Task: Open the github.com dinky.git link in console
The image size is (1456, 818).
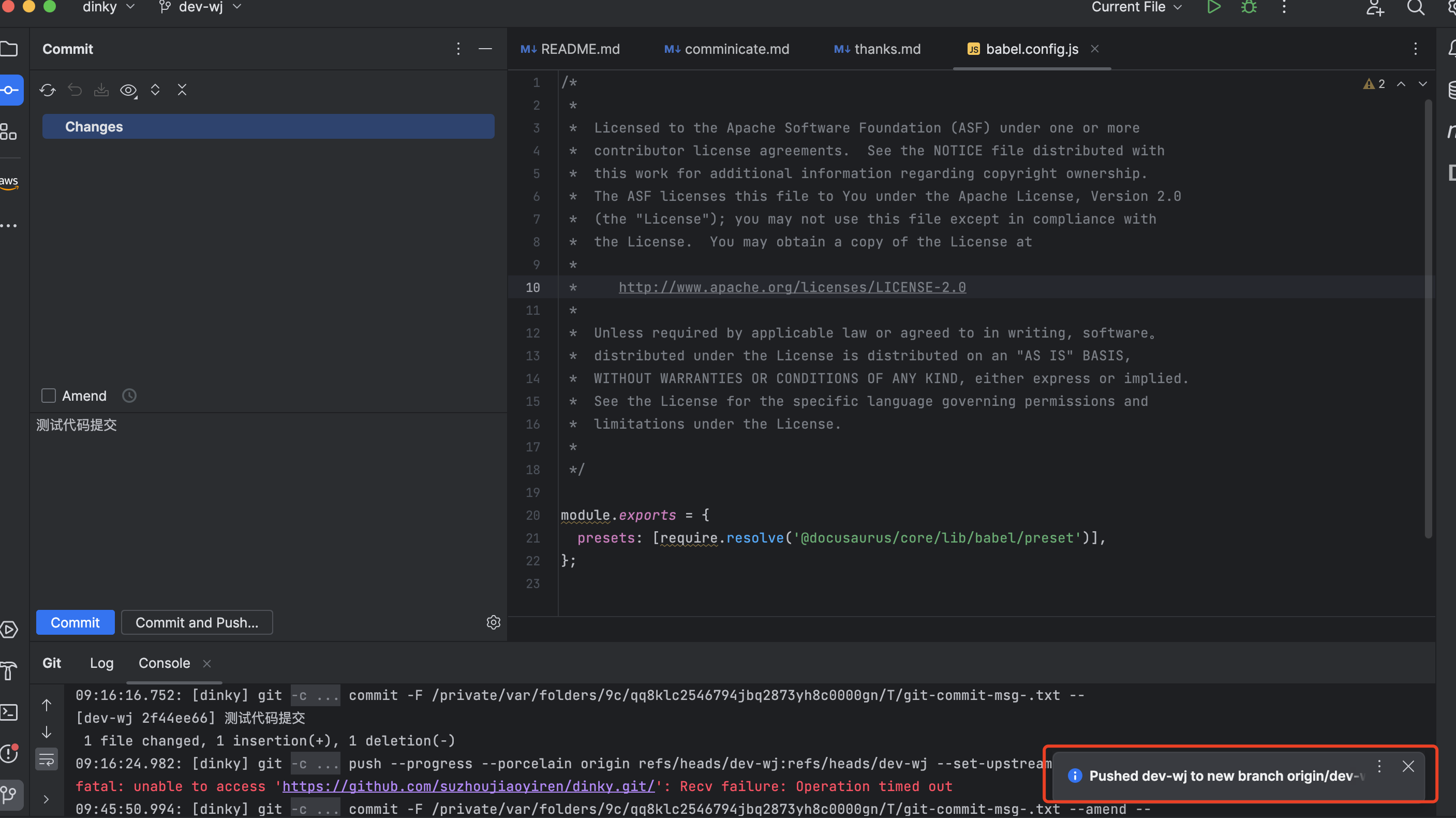Action: click(x=468, y=786)
